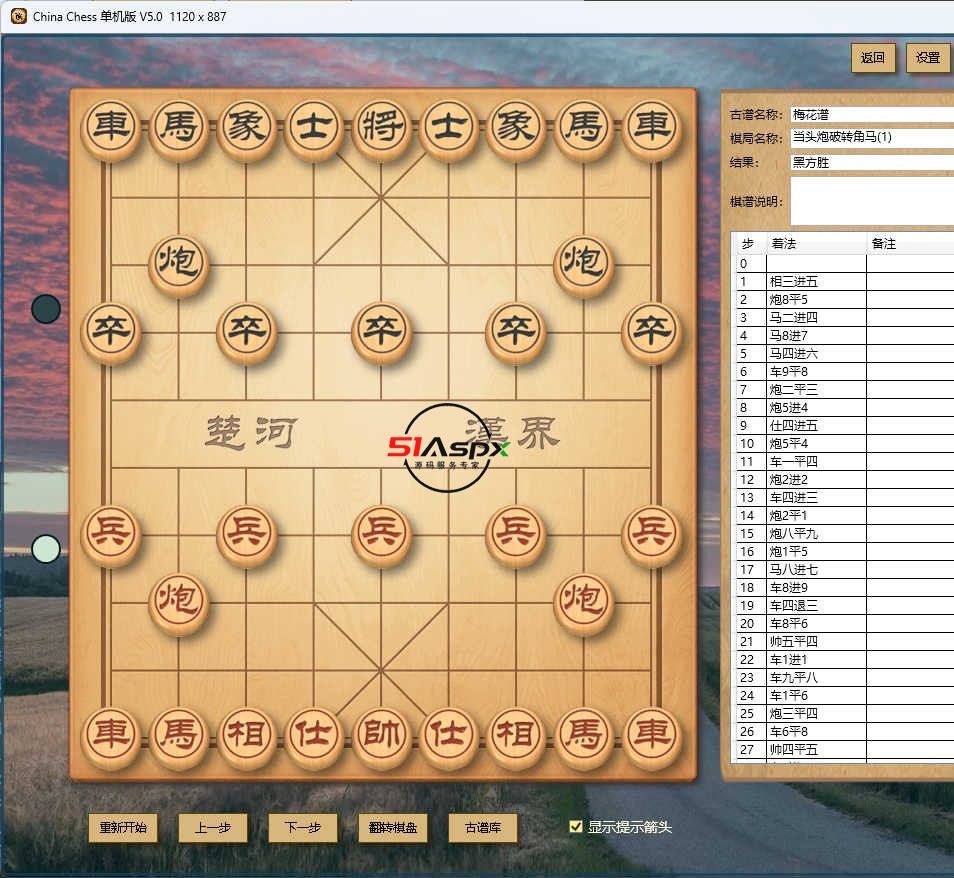Viewport: 954px width, 878px height.
Task: Select move 11 车一平四
Action: pos(845,461)
